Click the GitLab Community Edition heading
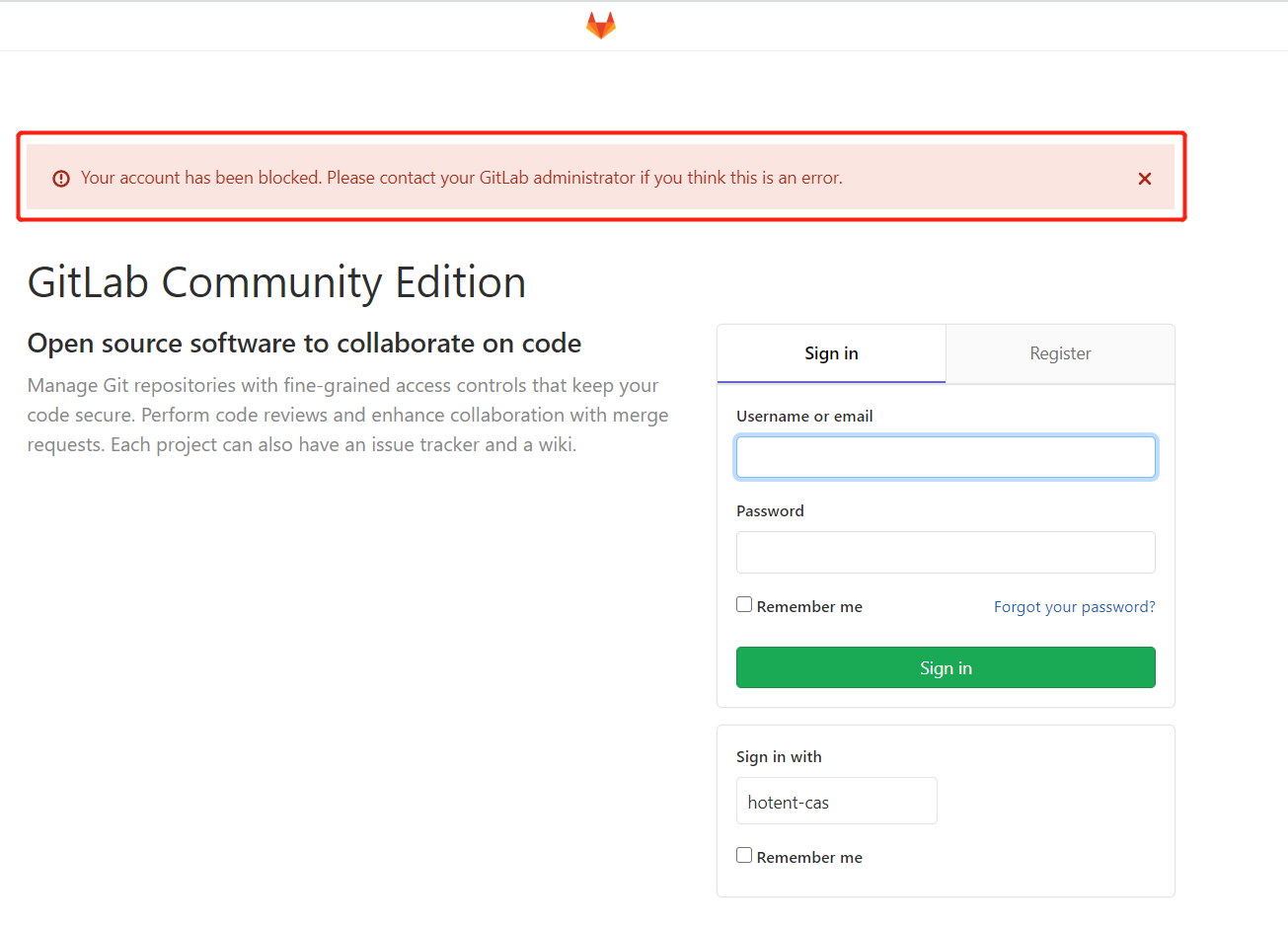 pos(276,282)
